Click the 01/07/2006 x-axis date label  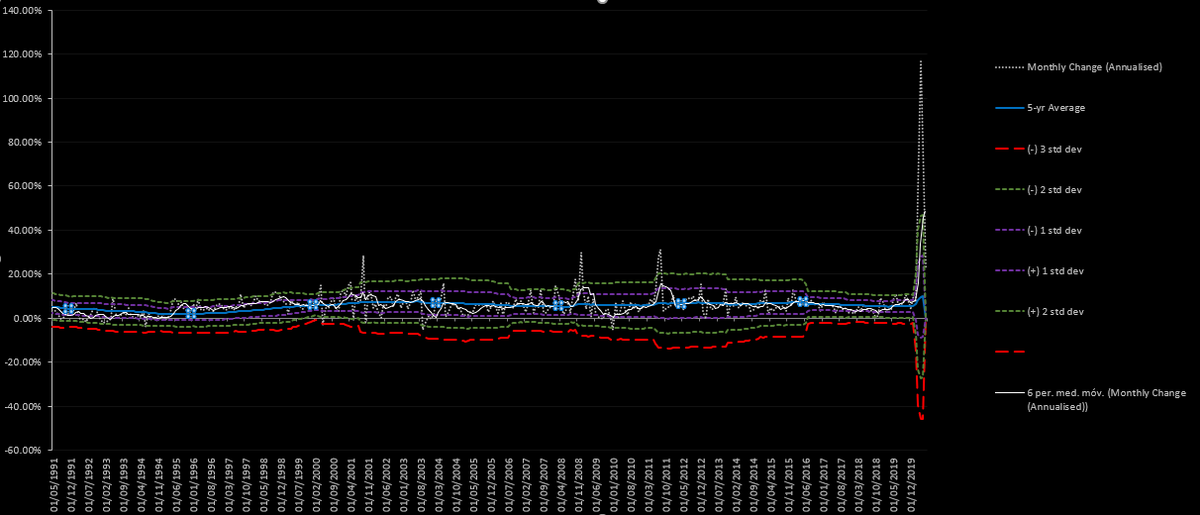(510, 484)
